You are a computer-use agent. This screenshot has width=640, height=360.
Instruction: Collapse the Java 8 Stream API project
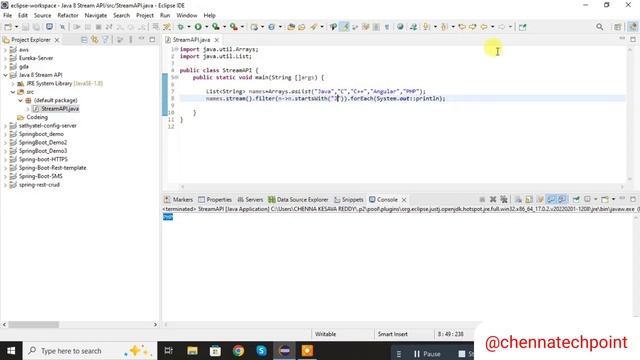tap(5, 75)
